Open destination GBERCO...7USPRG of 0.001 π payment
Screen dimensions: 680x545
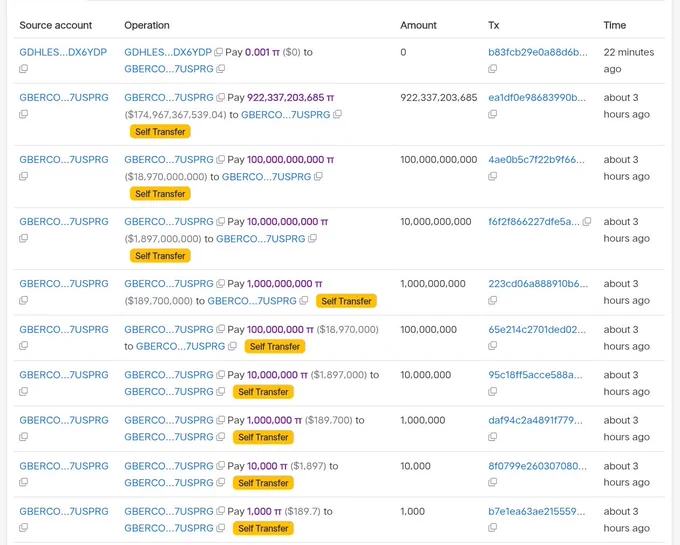(x=169, y=69)
